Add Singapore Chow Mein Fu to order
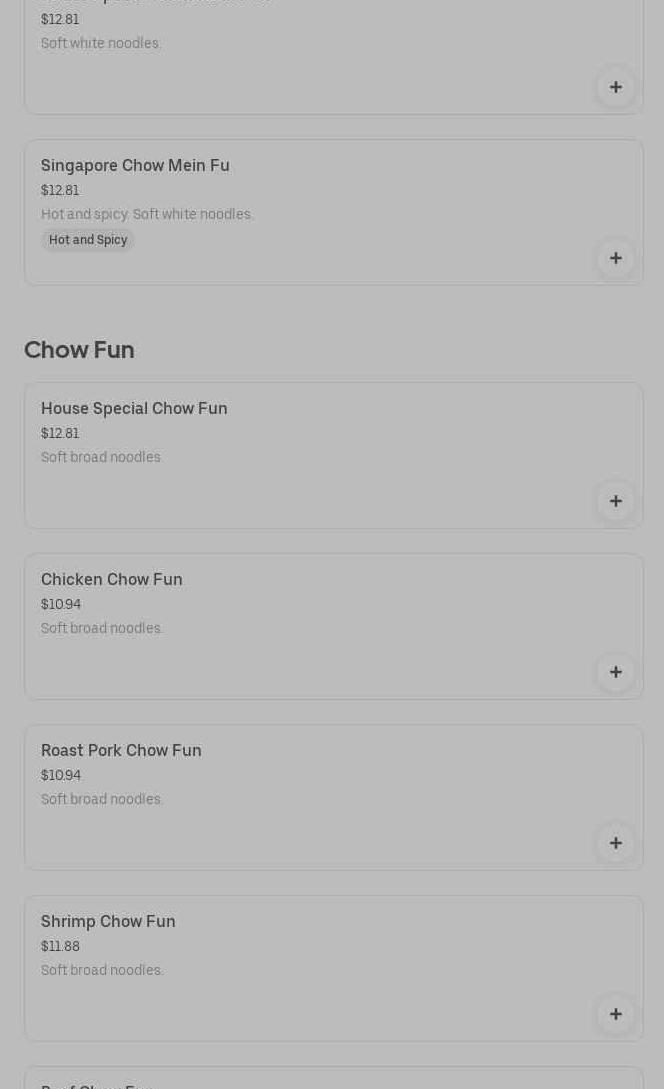Screen dimensions: 664x1089 (615, 259)
